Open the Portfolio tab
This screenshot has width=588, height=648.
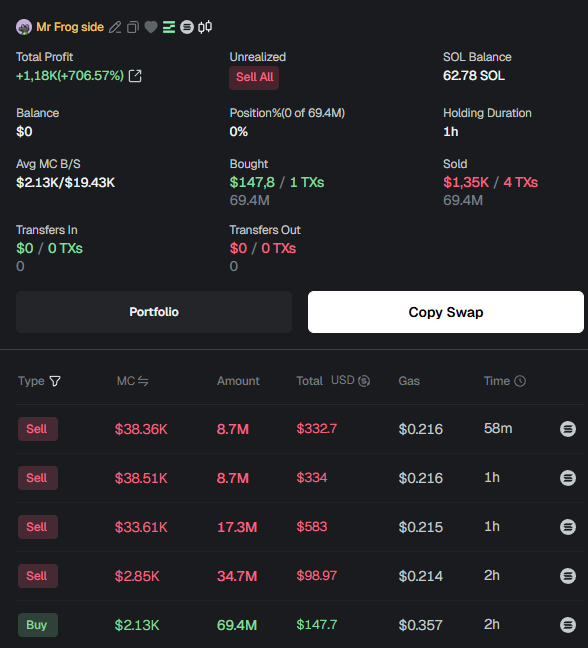click(x=154, y=312)
